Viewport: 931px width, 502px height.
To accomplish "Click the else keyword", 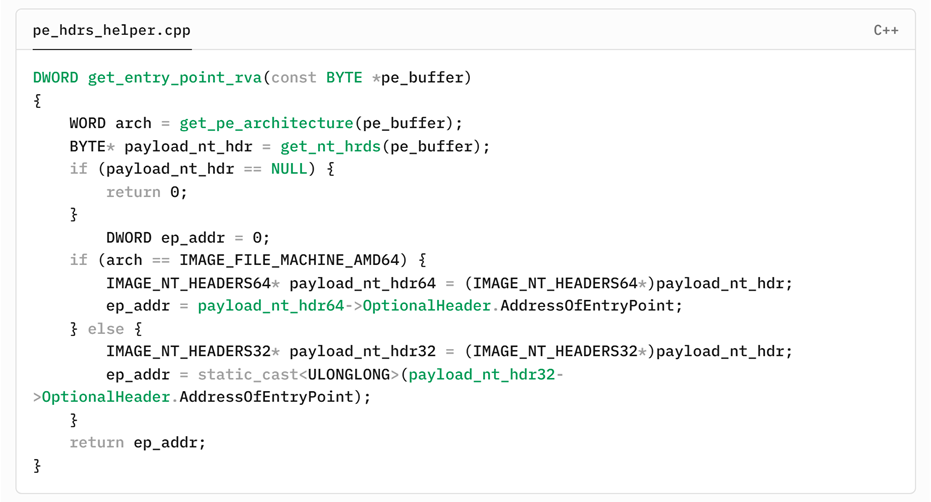I will (x=106, y=328).
